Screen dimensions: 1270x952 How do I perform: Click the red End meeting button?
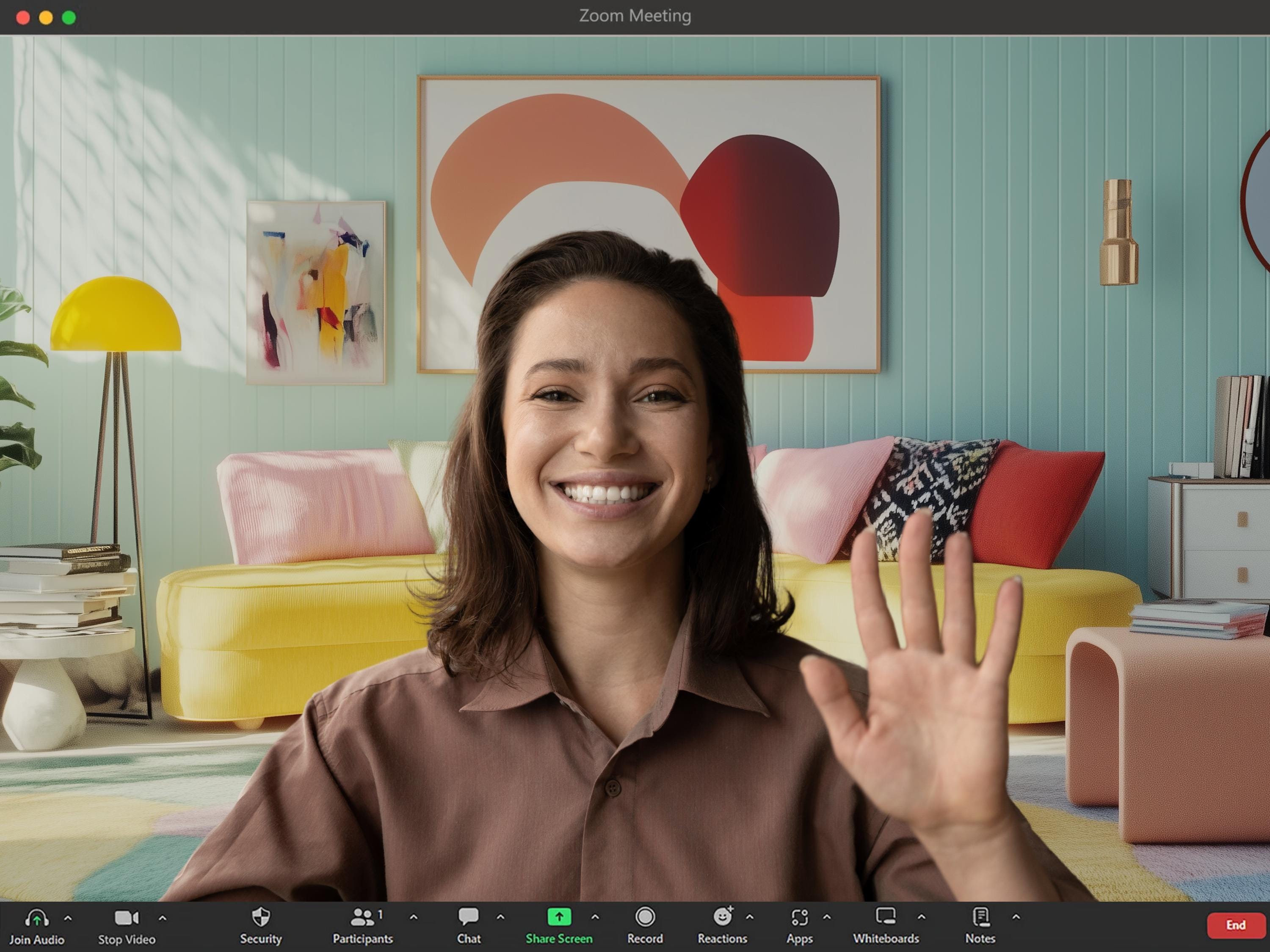[x=1236, y=925]
